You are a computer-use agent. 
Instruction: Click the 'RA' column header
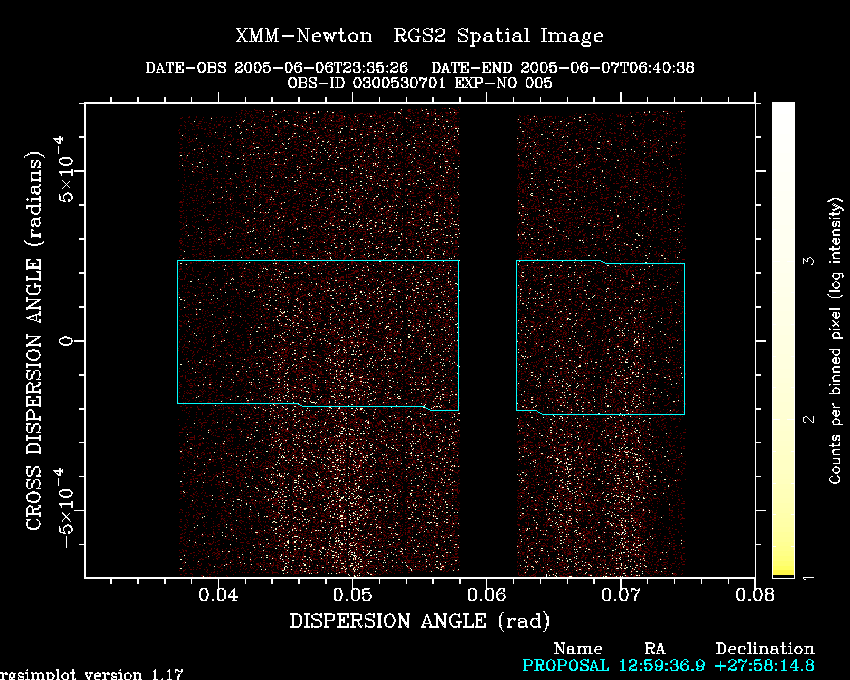click(655, 649)
